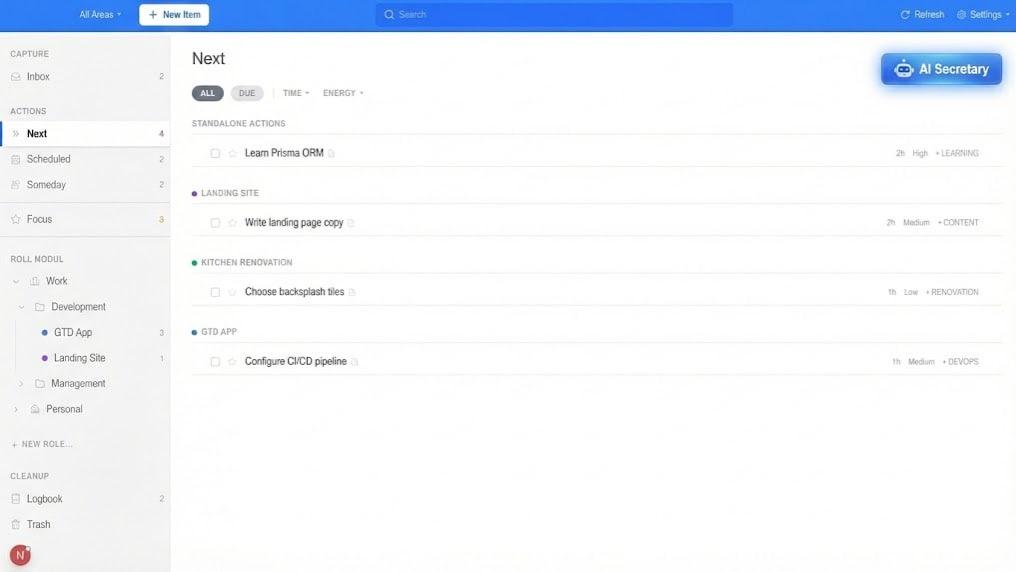1016x572 pixels.
Task: Open the user avatar N
Action: tap(20, 555)
